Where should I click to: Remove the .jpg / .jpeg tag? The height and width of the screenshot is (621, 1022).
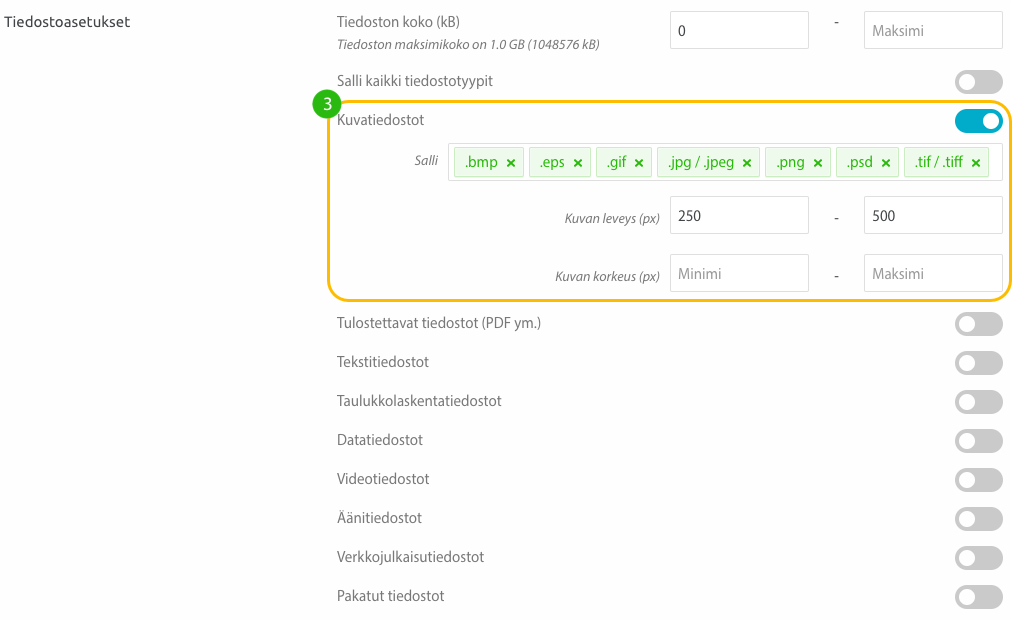(x=747, y=163)
